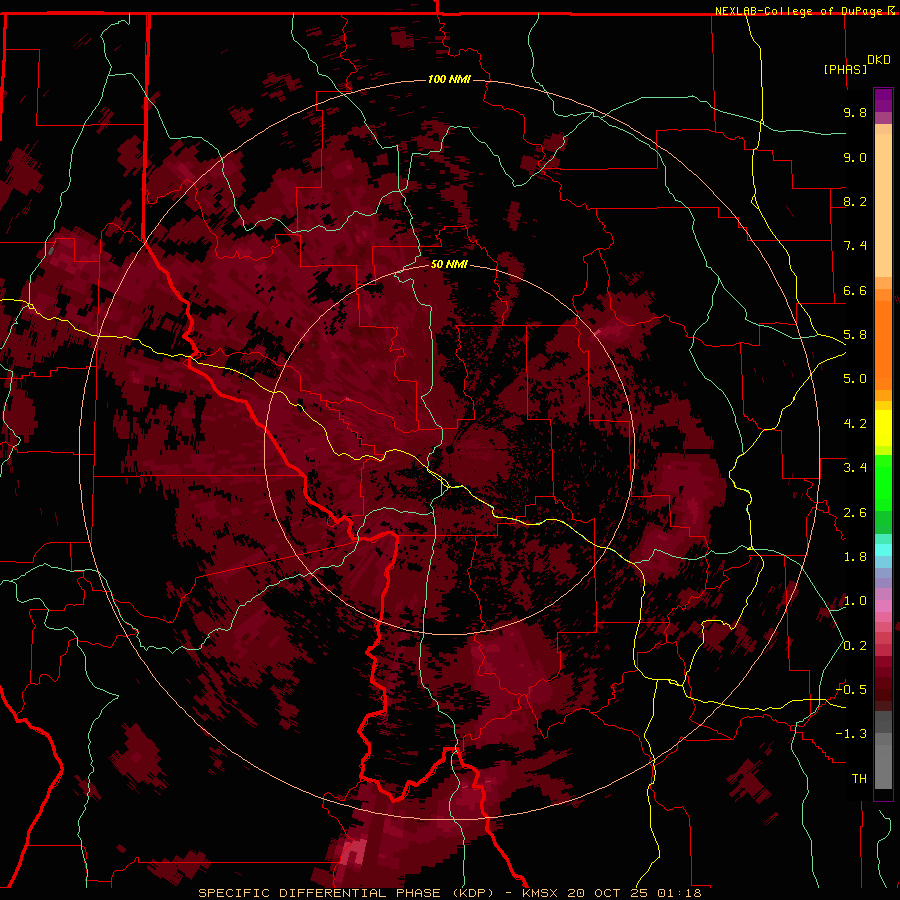This screenshot has height=900, width=900.
Task: Click the 5.0 scale value
Action: [855, 379]
